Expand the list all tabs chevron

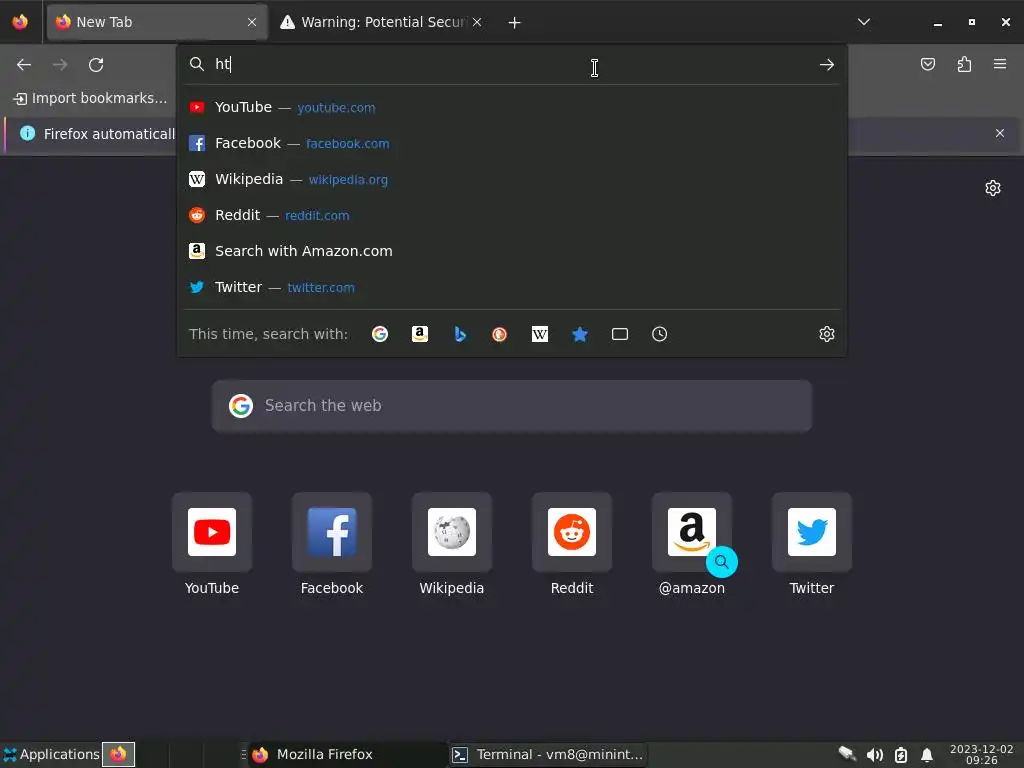[863, 22]
